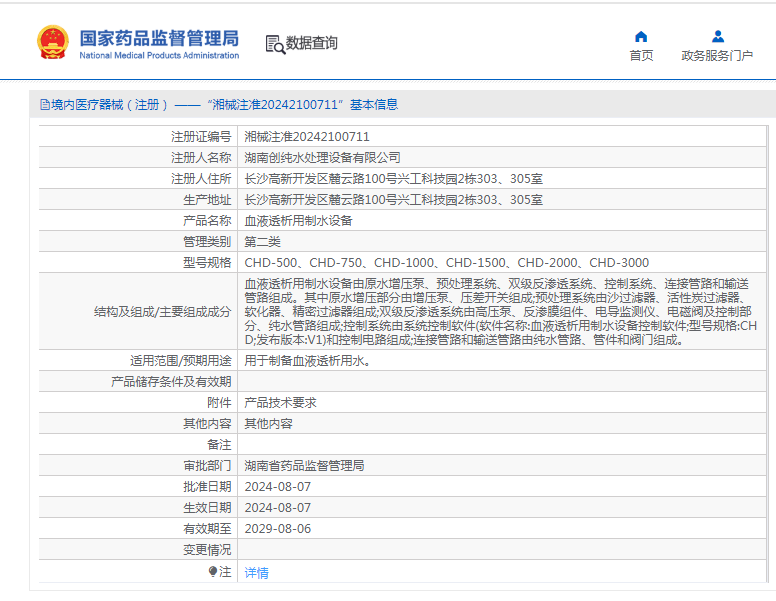
Task: Click 第二类 management category value
Action: pos(262,242)
